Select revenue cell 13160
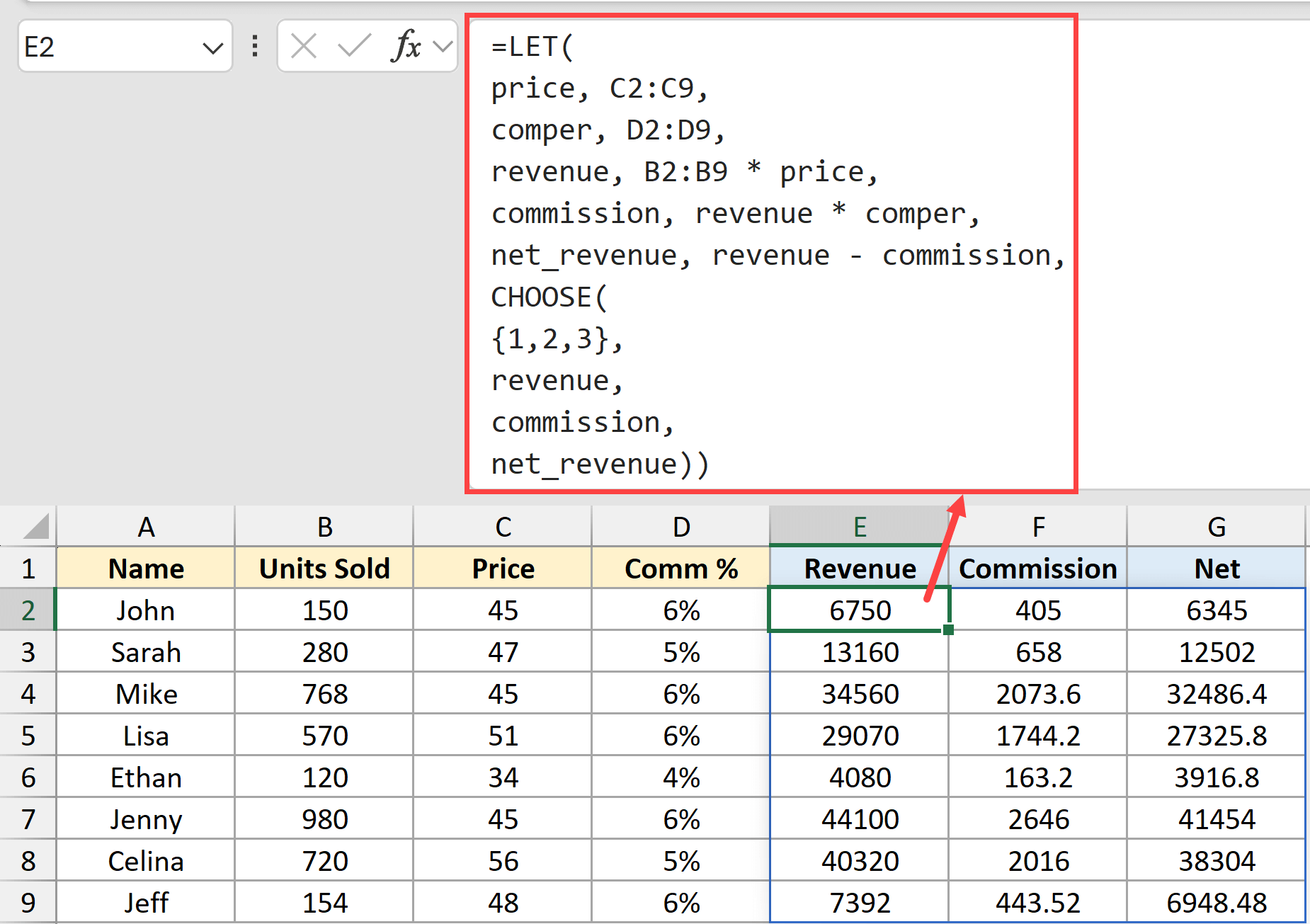Viewport: 1310px width, 924px height. click(x=860, y=651)
